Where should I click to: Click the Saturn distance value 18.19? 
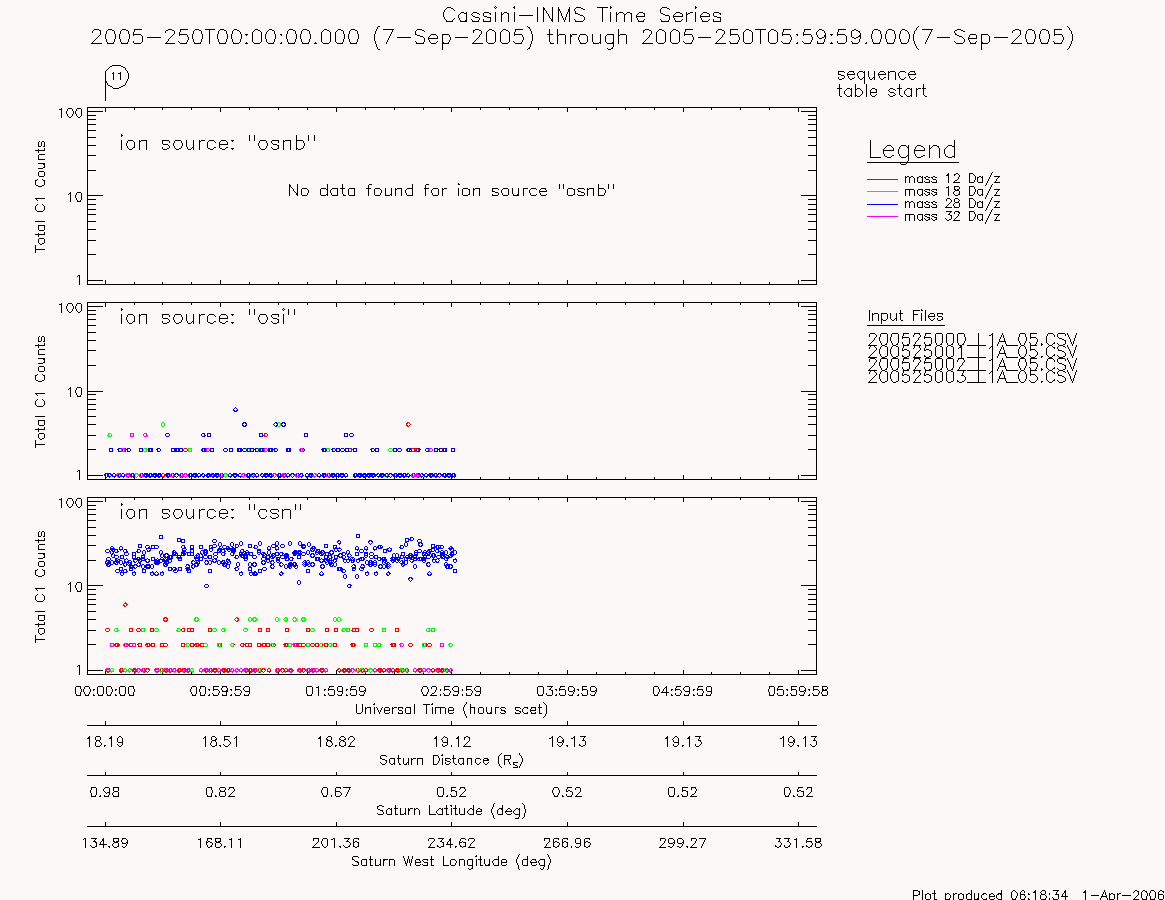105,742
